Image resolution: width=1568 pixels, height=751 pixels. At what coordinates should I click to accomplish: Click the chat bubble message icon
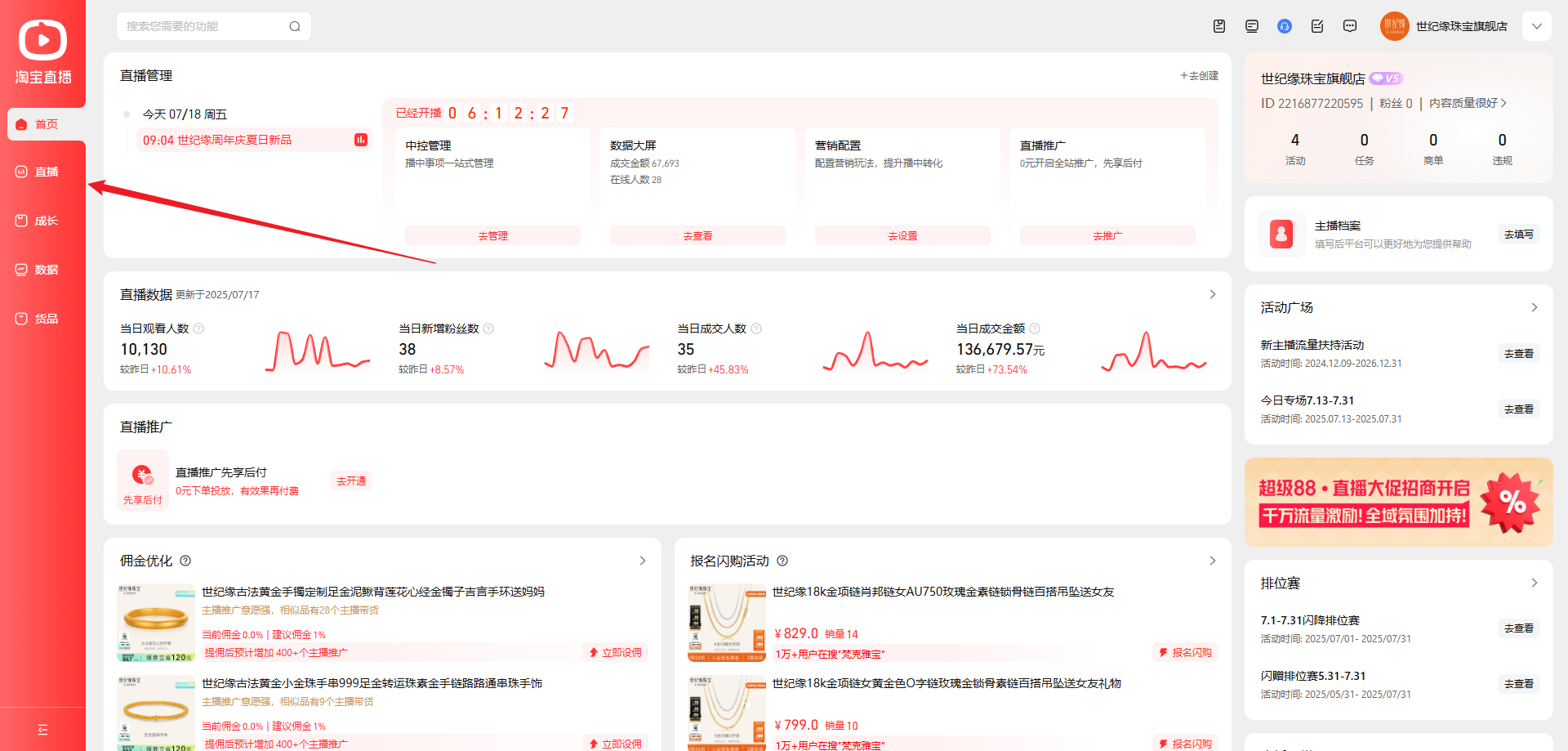coord(1350,26)
